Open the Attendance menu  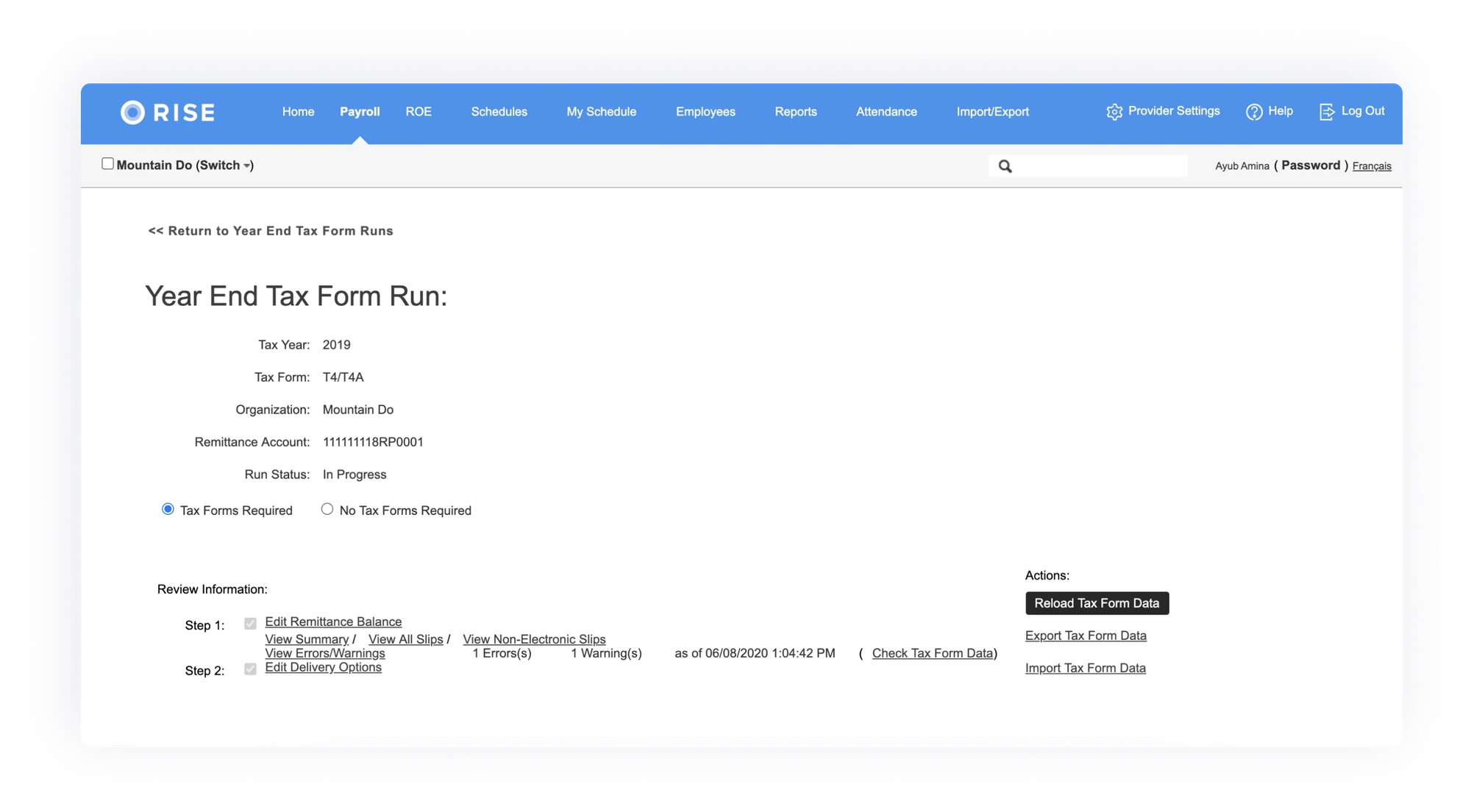(x=886, y=112)
